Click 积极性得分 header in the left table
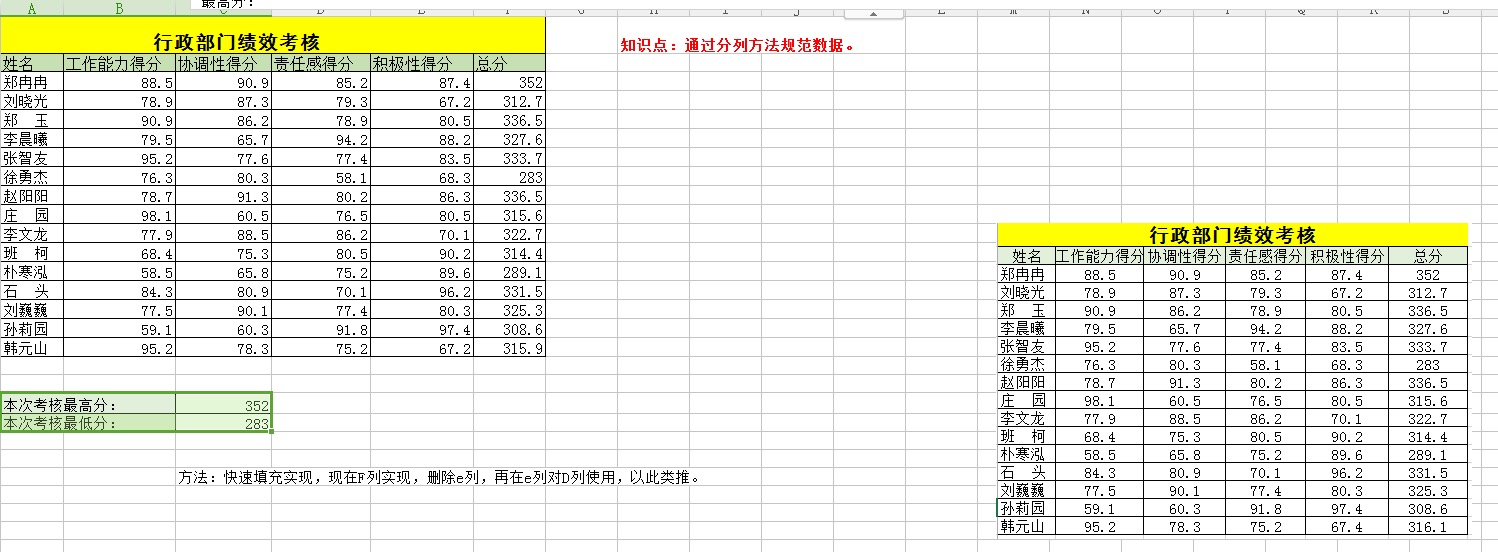Screen dimensions: 1498x552 coord(422,64)
